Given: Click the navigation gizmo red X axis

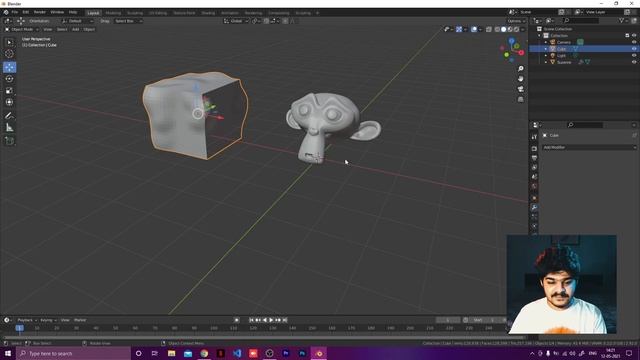Looking at the screenshot, I should pos(522,52).
